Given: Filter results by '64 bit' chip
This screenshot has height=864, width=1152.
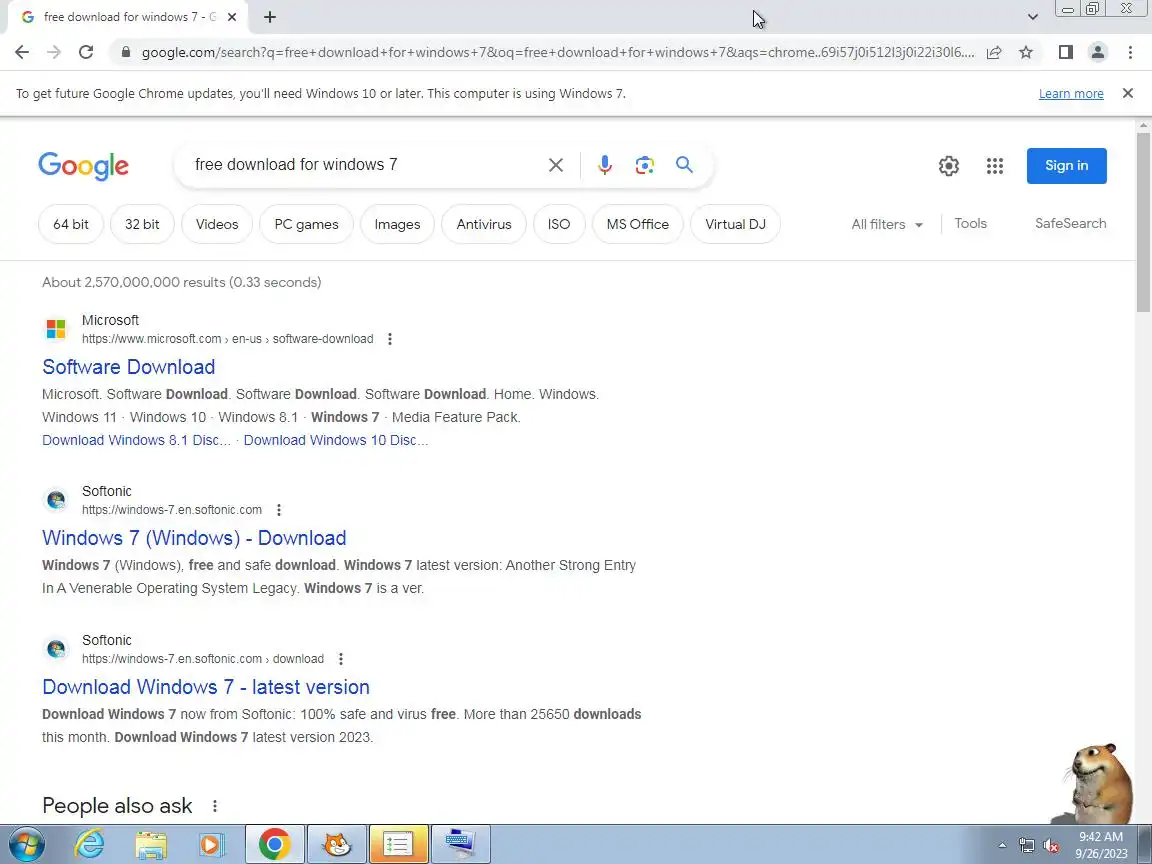Looking at the screenshot, I should (71, 224).
